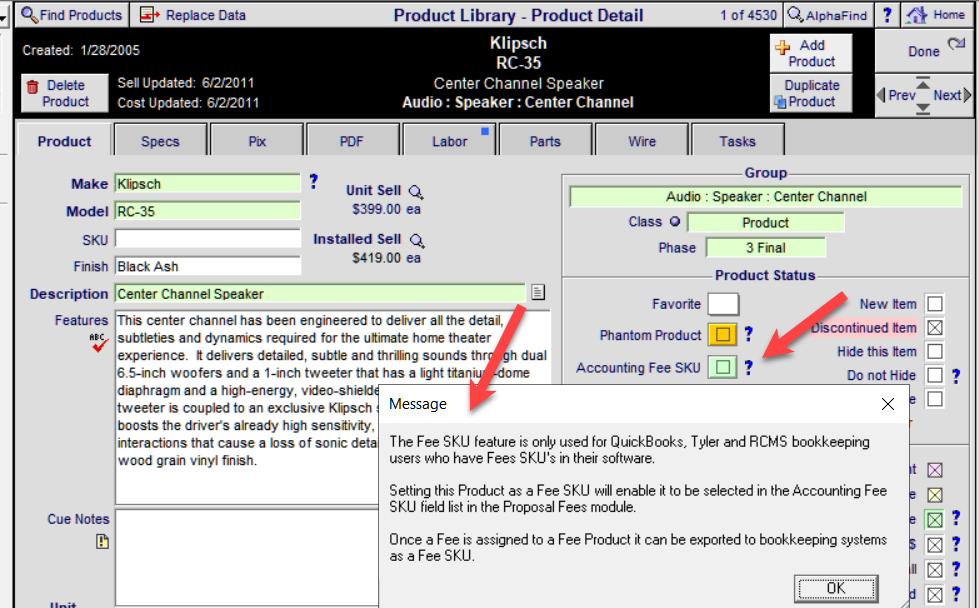Add a new product
Viewport: 979px width, 608px height.
[811, 53]
